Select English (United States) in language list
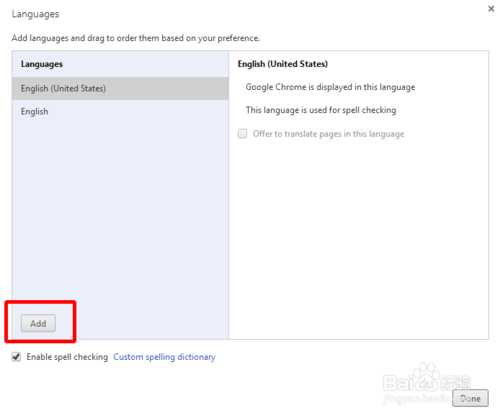 click(x=120, y=89)
